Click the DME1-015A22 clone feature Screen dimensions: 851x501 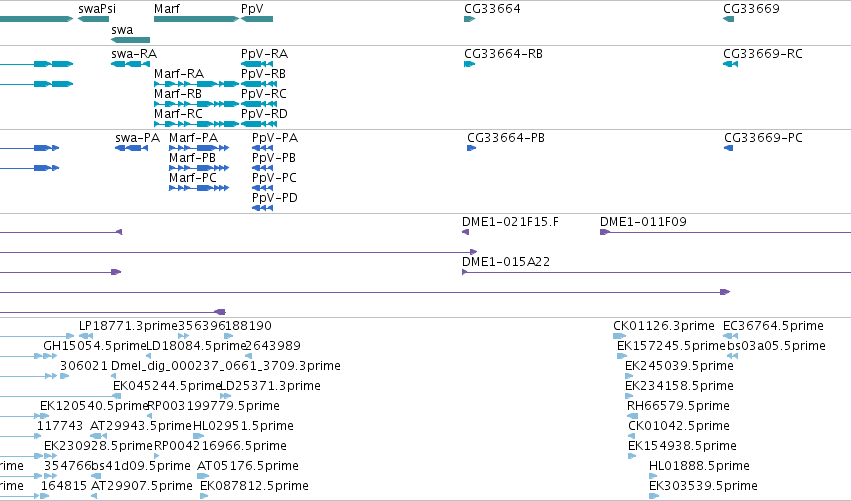[x=656, y=272]
